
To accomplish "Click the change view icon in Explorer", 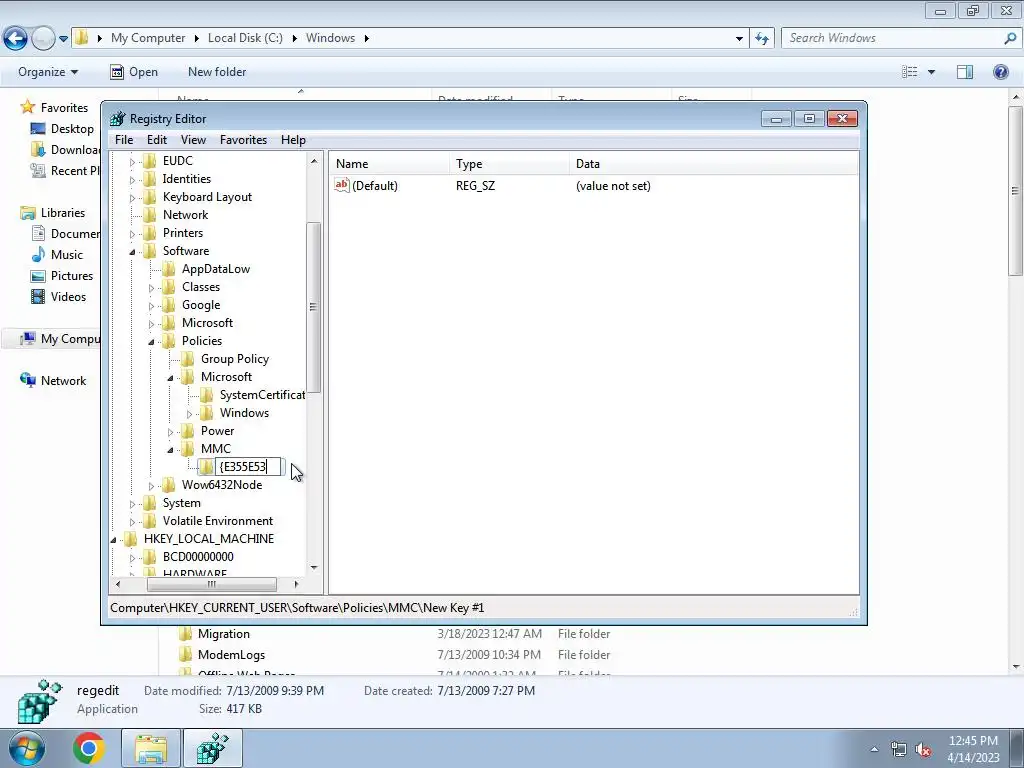I will [x=910, y=72].
